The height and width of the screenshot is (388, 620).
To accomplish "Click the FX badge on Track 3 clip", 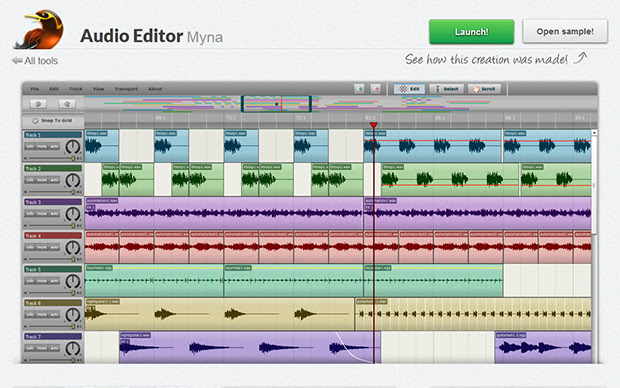I will click(x=91, y=207).
